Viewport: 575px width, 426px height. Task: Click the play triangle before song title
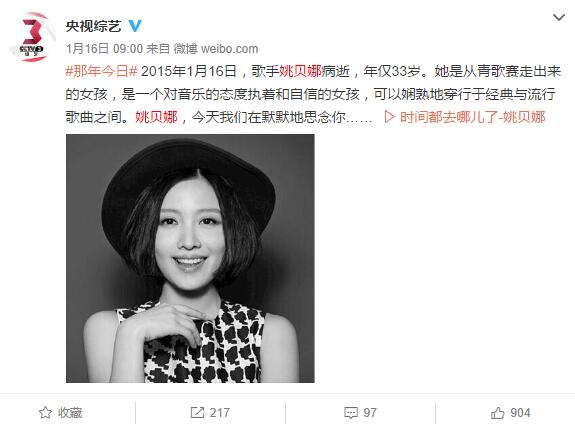tap(389, 117)
